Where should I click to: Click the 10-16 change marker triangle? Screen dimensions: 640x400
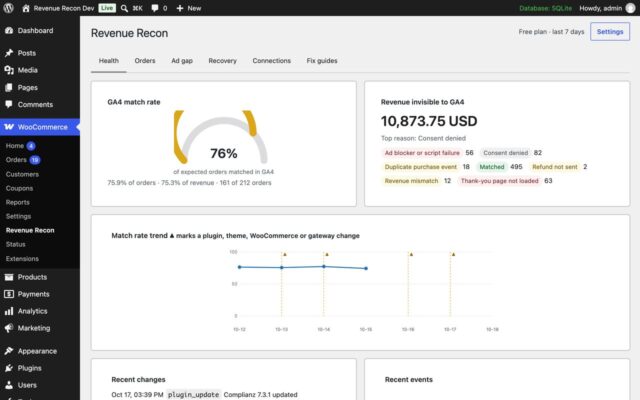[411, 254]
